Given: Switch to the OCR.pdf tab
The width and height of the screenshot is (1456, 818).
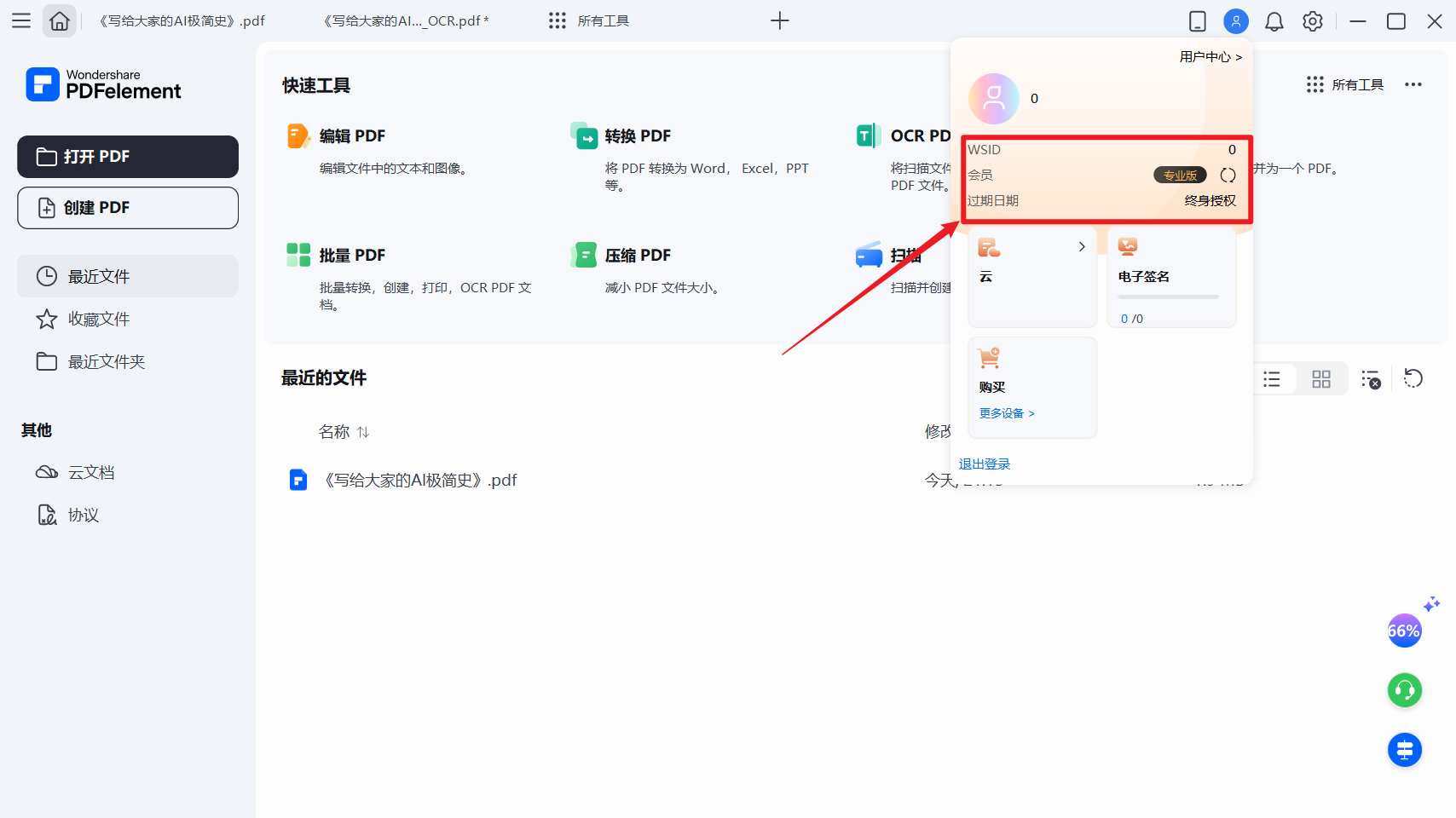Looking at the screenshot, I should (x=406, y=21).
